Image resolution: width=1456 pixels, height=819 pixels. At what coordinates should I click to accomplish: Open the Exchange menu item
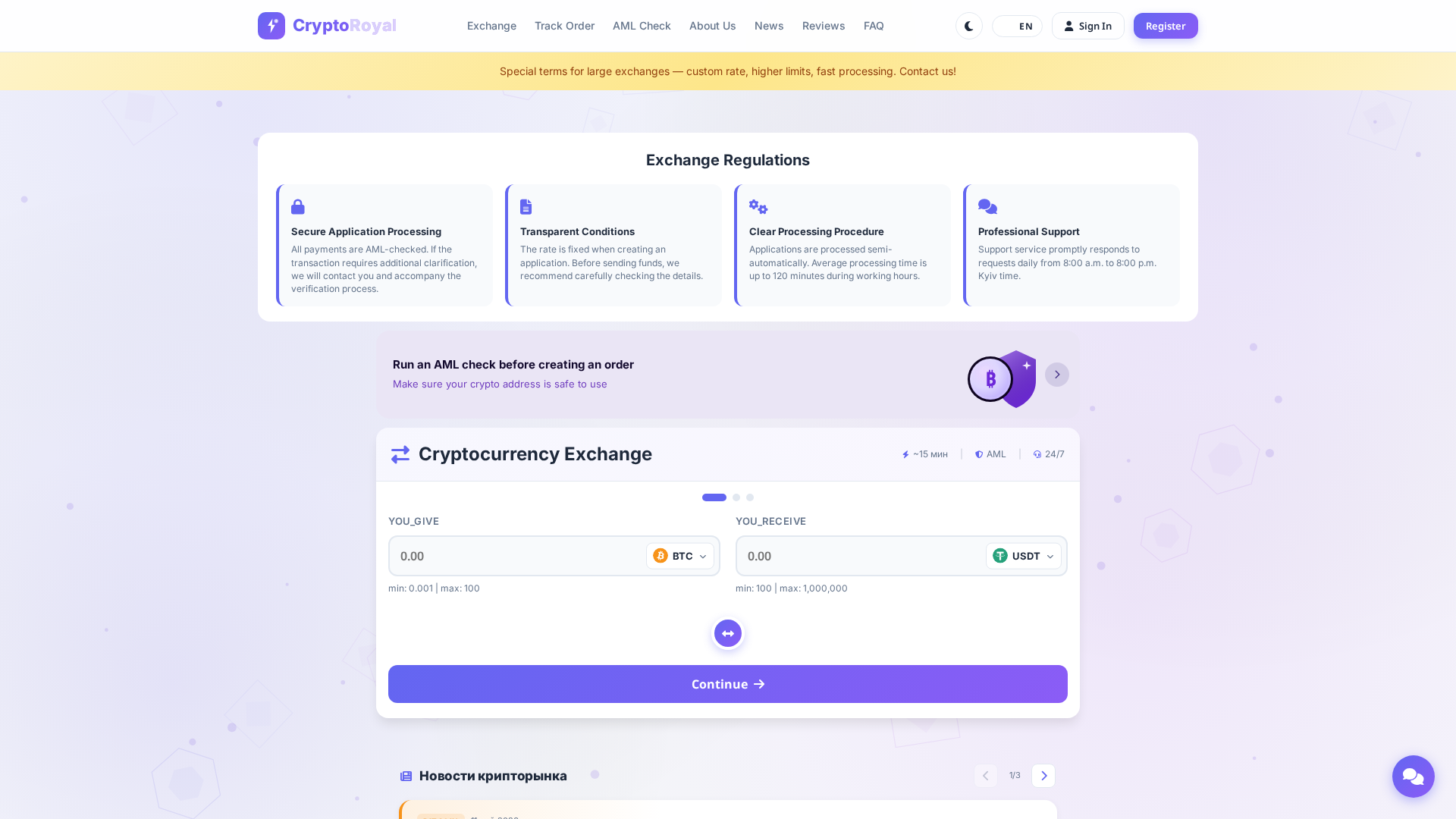tap(491, 26)
